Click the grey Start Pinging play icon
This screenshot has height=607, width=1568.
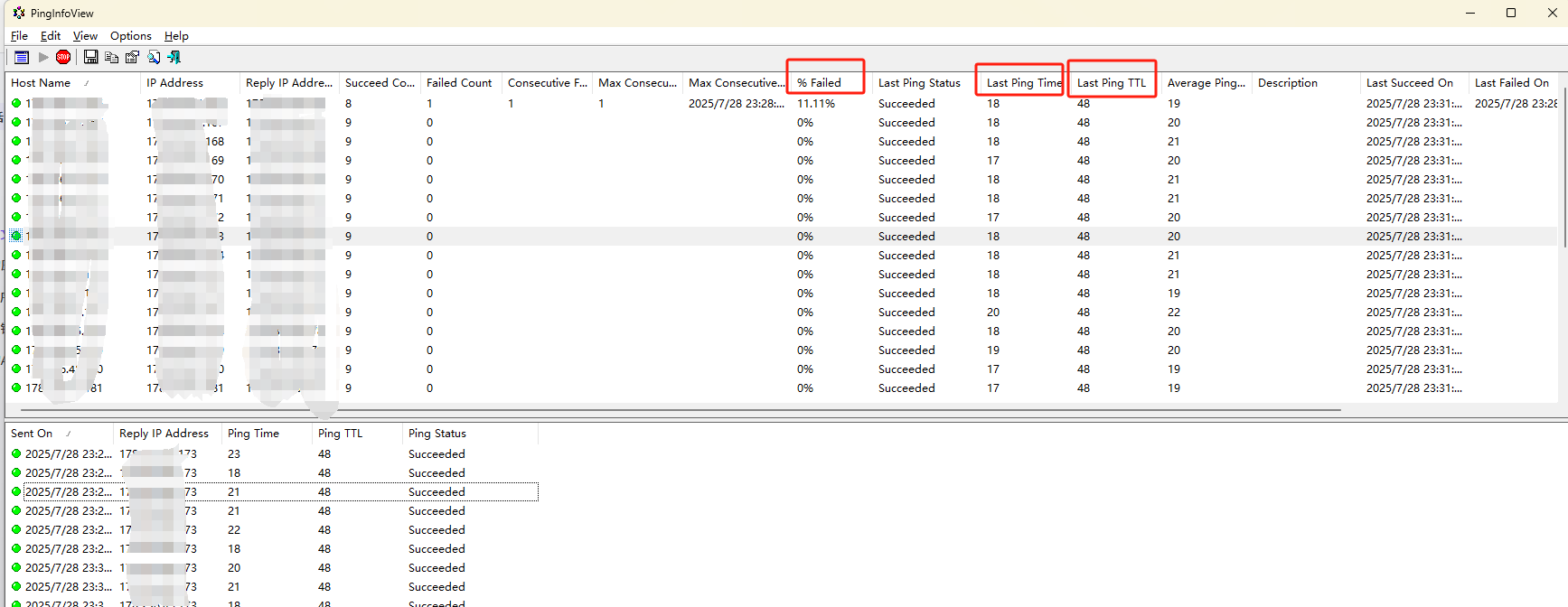43,58
